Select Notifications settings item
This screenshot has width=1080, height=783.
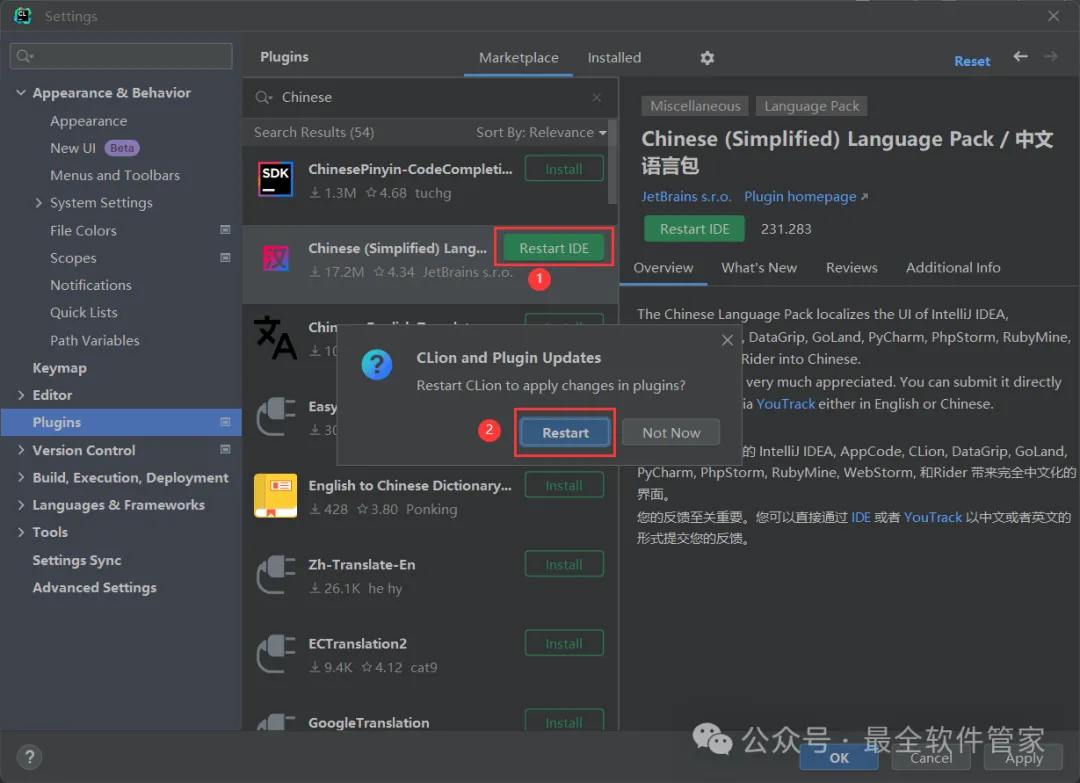click(90, 285)
